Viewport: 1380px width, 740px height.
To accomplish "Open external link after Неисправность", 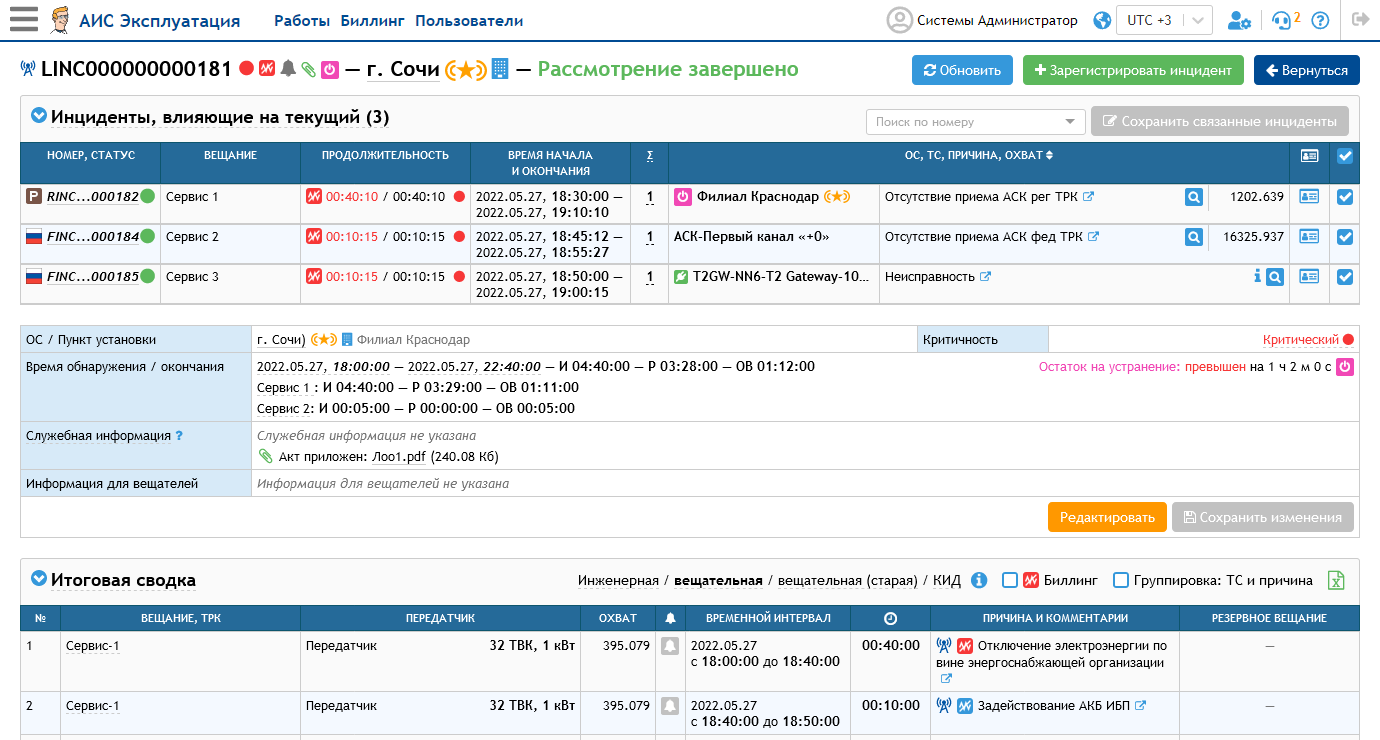I will pyautogui.click(x=985, y=277).
